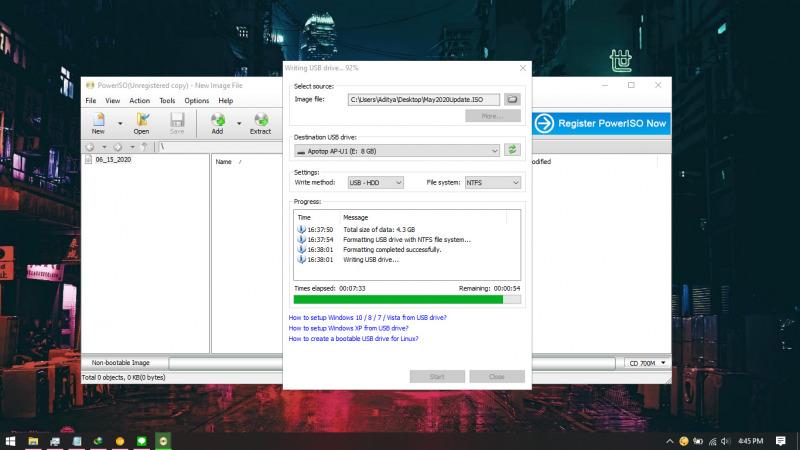Open the Windows 10/8/7/Vista USB setup link
This screenshot has height=450, width=800.
tap(367, 317)
